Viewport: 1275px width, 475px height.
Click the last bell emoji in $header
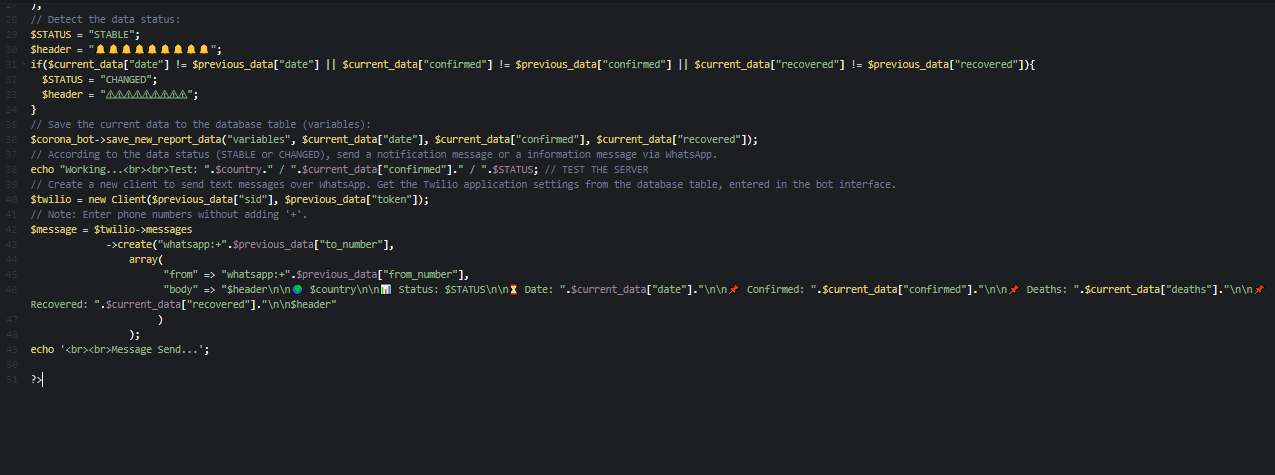coord(203,48)
